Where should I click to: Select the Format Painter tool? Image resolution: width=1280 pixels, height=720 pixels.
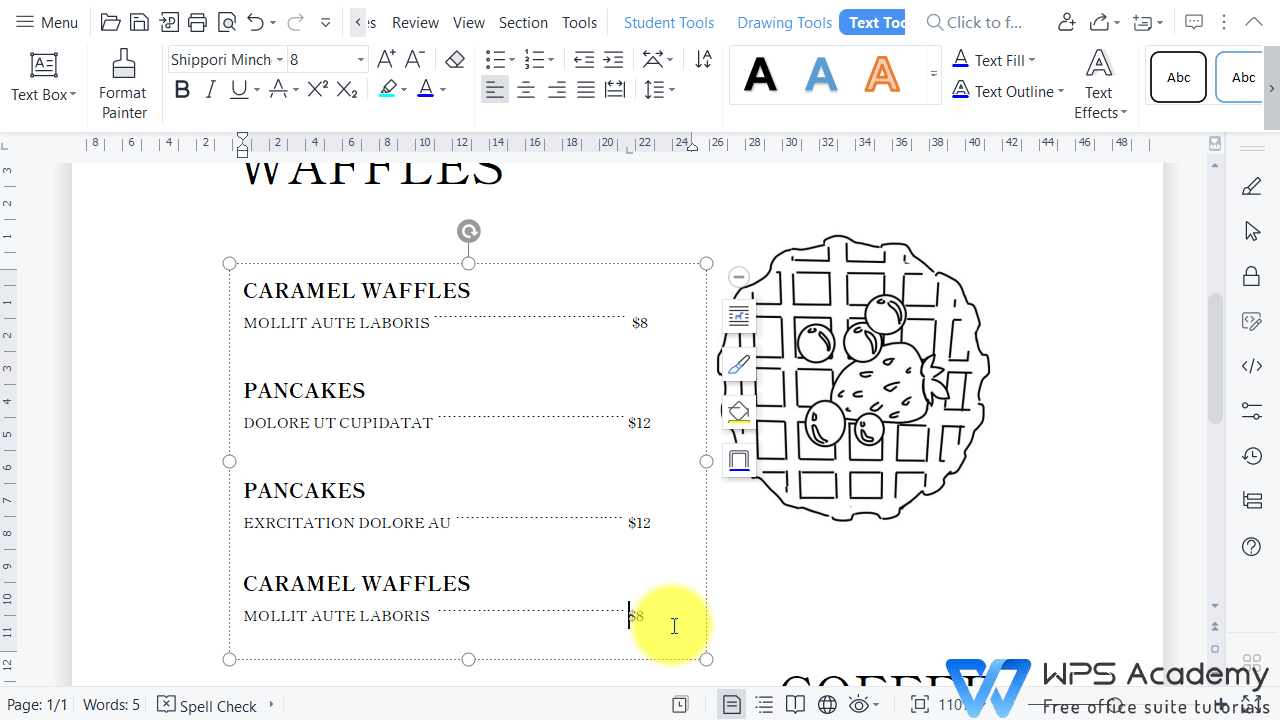tap(122, 85)
